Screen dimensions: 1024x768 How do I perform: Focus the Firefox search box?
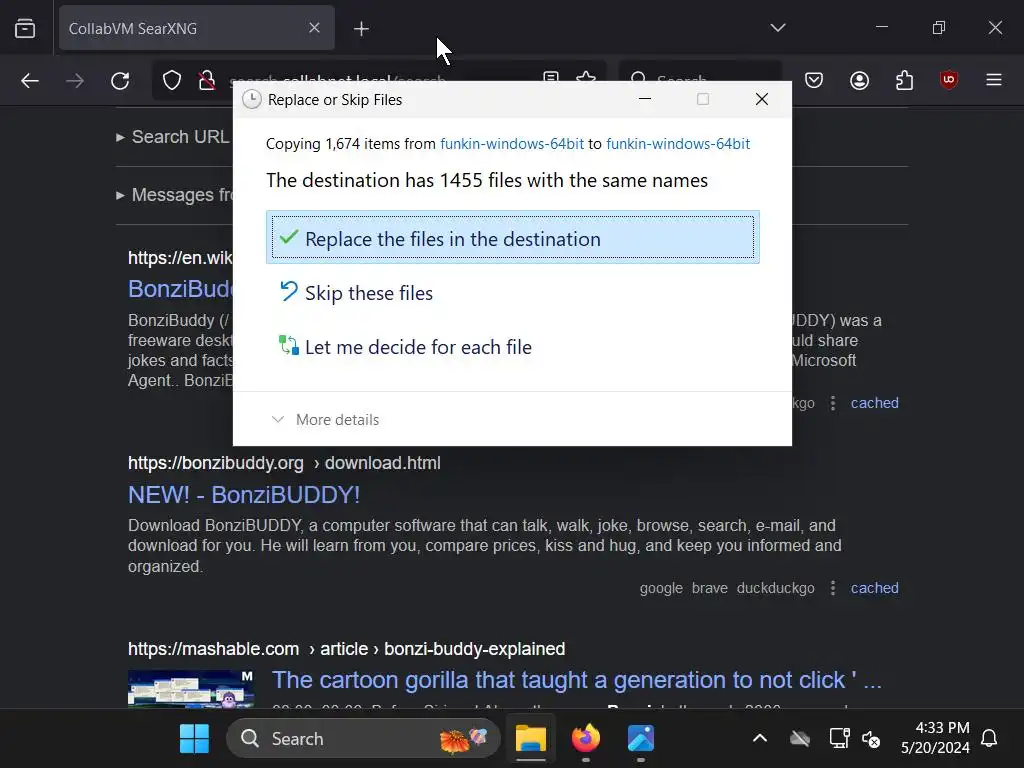(700, 76)
